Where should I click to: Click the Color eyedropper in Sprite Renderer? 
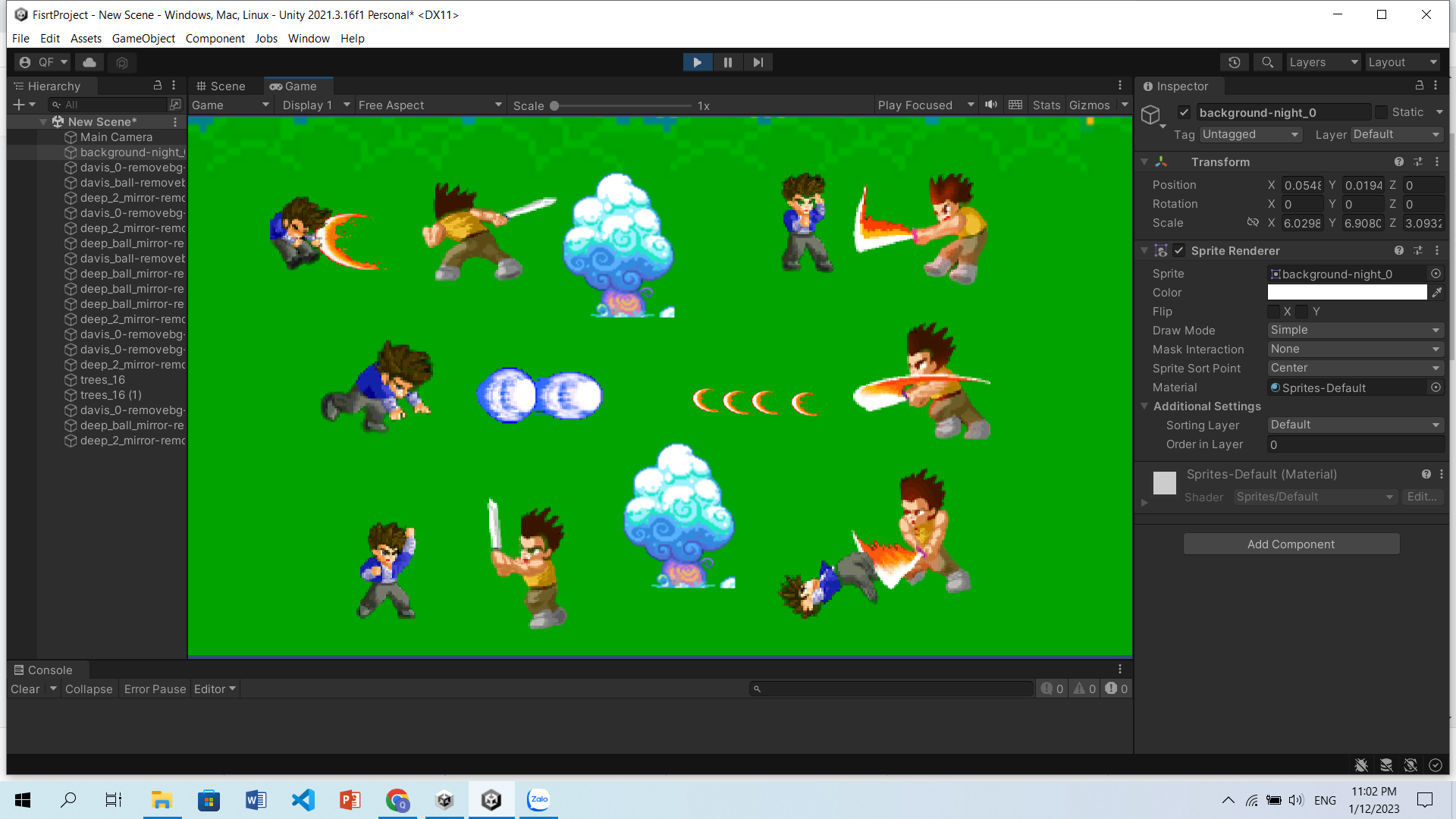(1438, 292)
